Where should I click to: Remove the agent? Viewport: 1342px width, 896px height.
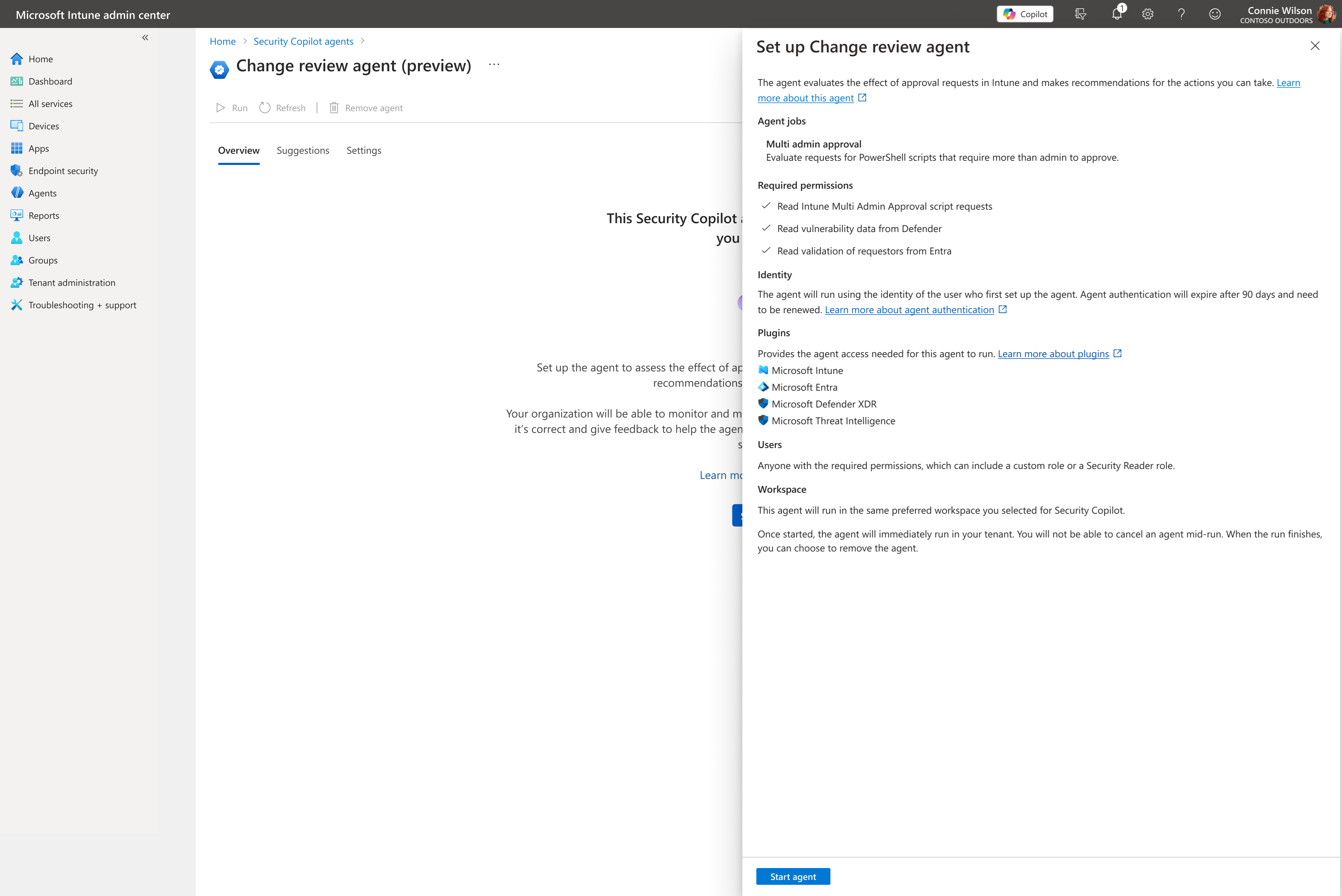[366, 108]
